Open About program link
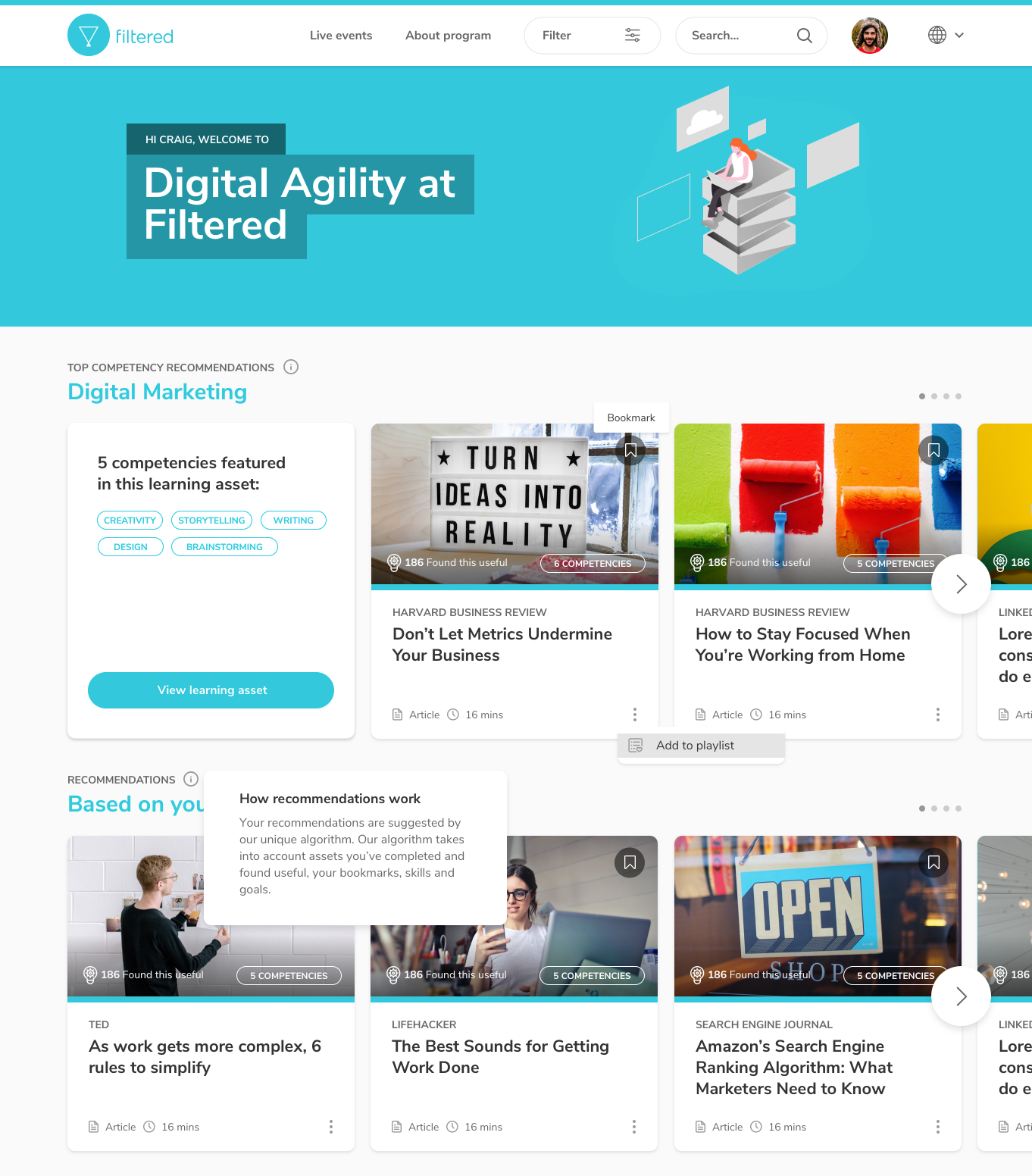The height and width of the screenshot is (1176, 1032). point(448,36)
